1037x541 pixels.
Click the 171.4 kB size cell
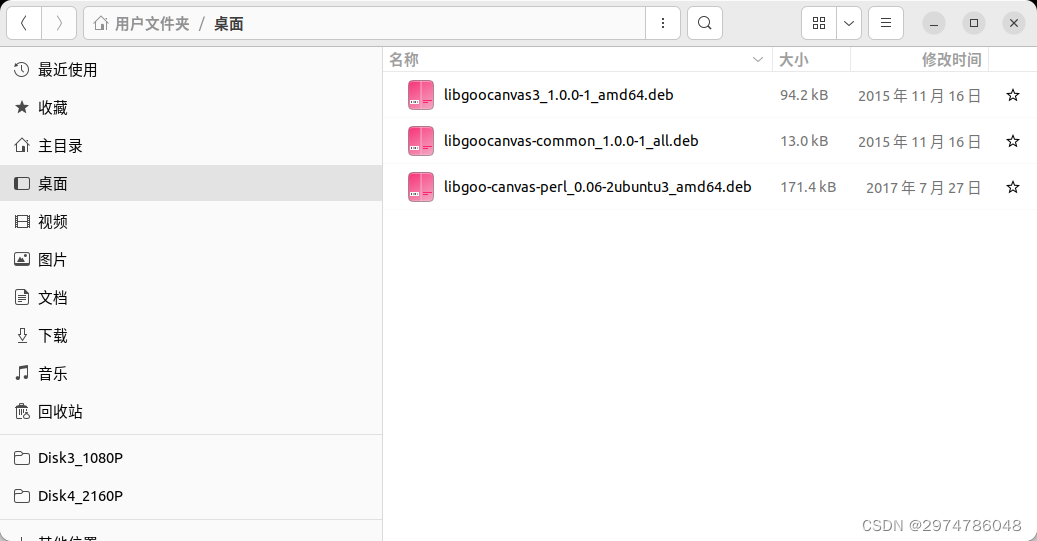(808, 187)
